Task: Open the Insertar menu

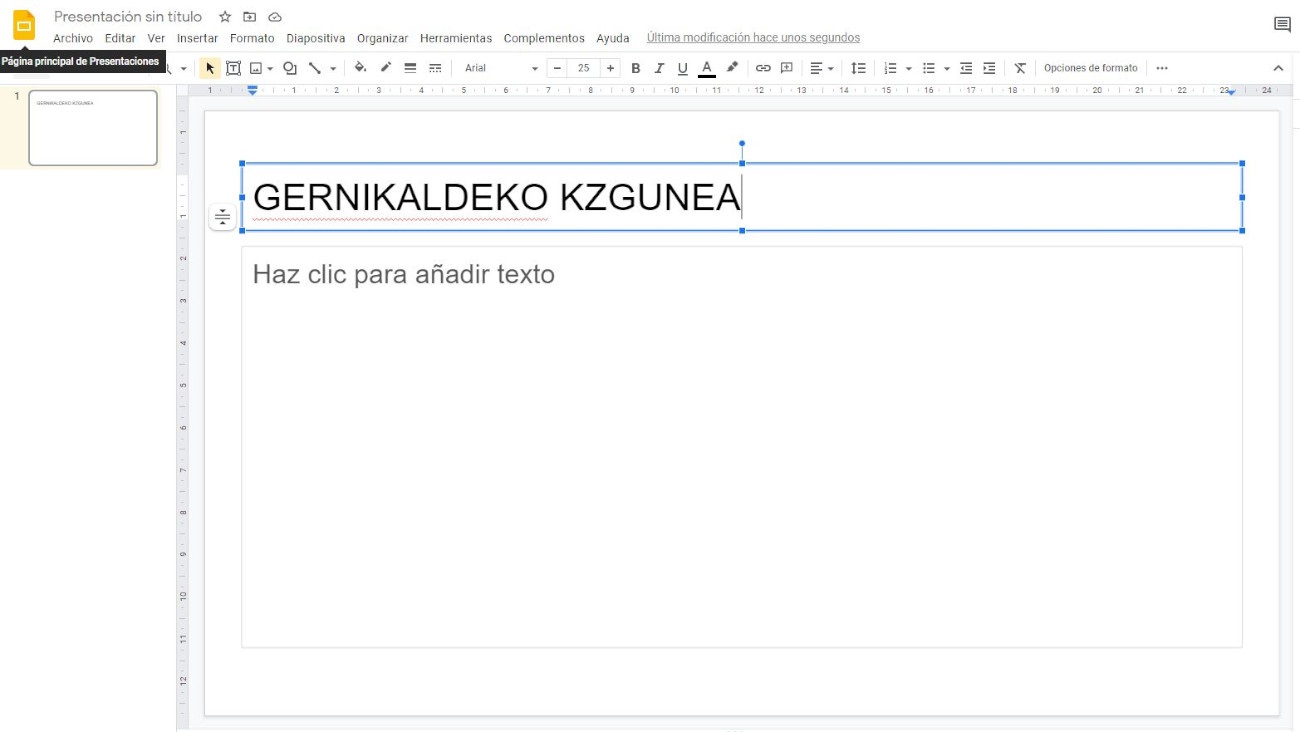Action: (197, 38)
